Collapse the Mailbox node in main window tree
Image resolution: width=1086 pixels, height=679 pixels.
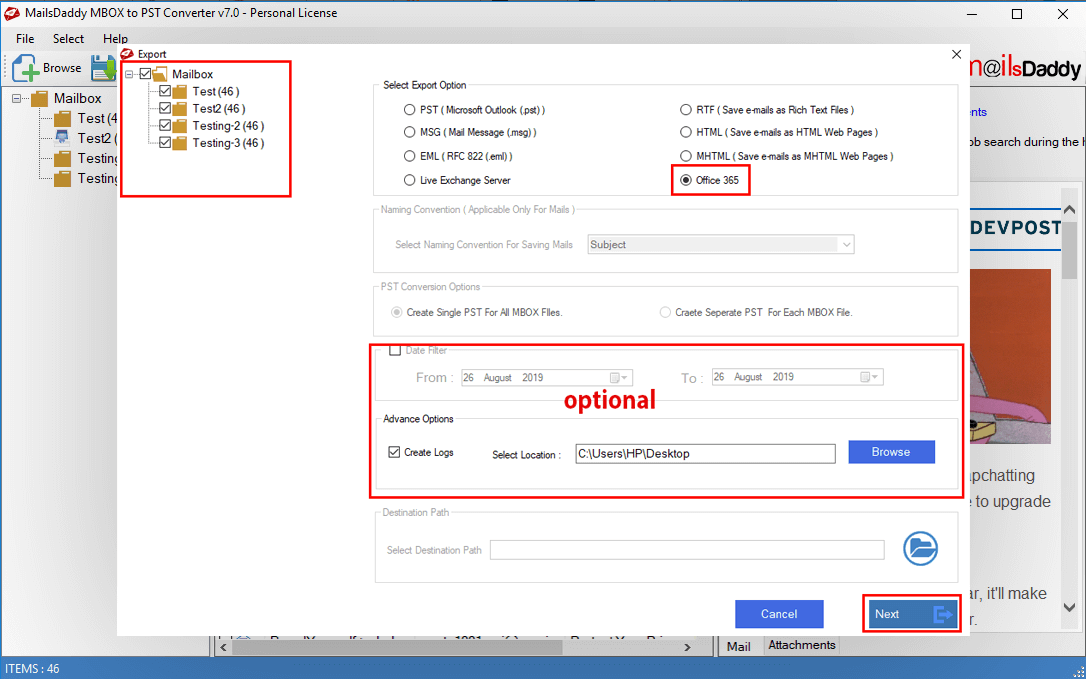[x=16, y=98]
